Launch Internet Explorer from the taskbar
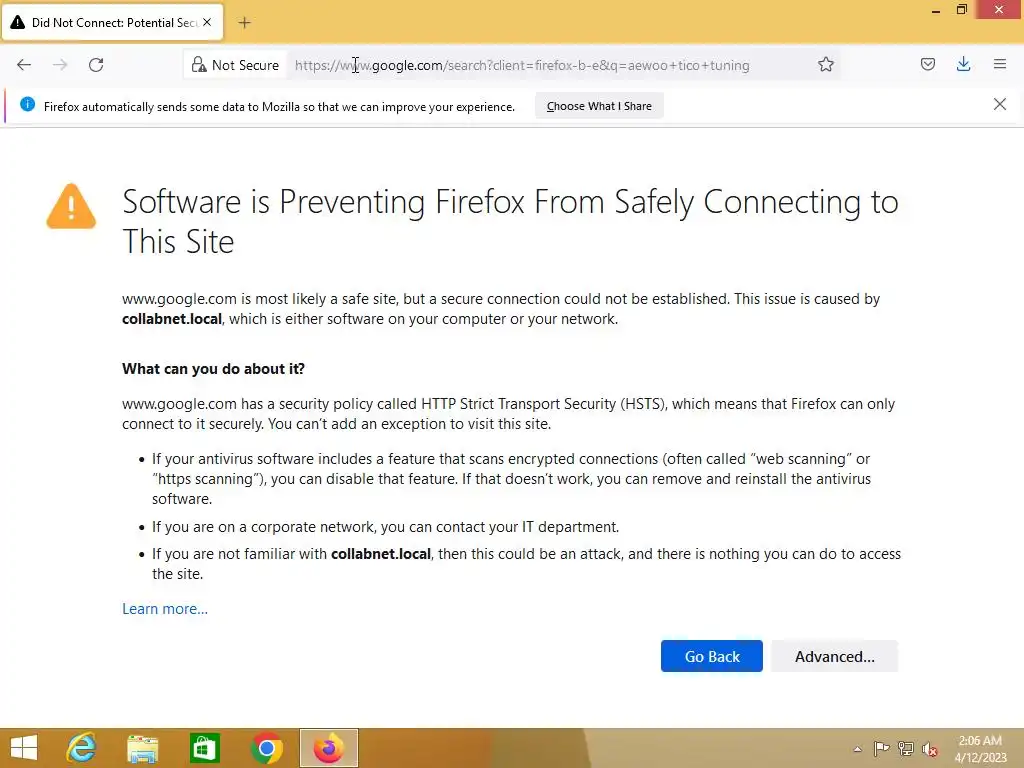1024x768 pixels. (x=81, y=748)
